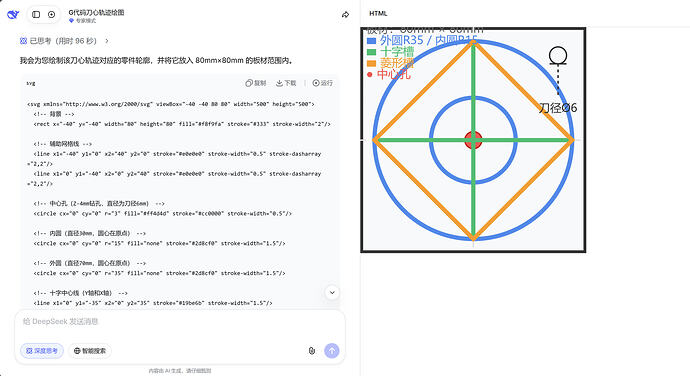
Task: Click the 内容由 AI 生成 disclaimer text
Action: pos(180,371)
